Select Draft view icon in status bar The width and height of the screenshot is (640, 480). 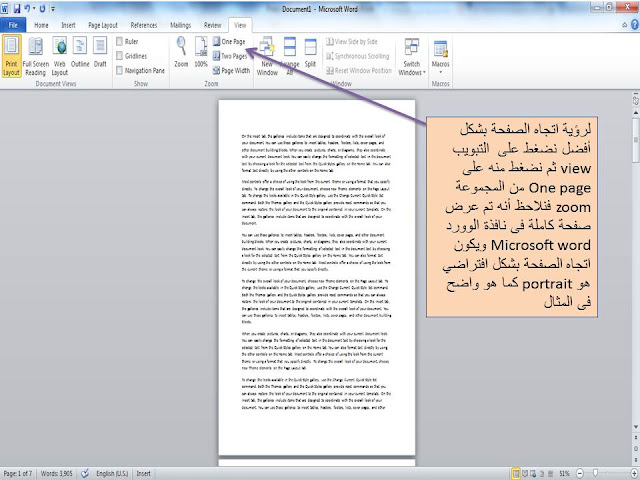[x=550, y=473]
